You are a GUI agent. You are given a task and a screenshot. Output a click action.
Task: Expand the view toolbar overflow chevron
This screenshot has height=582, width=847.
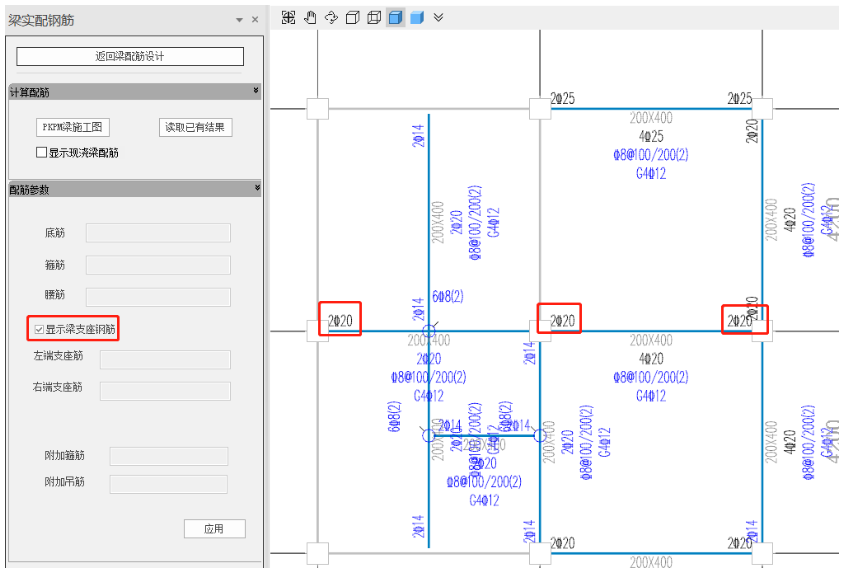pos(439,18)
